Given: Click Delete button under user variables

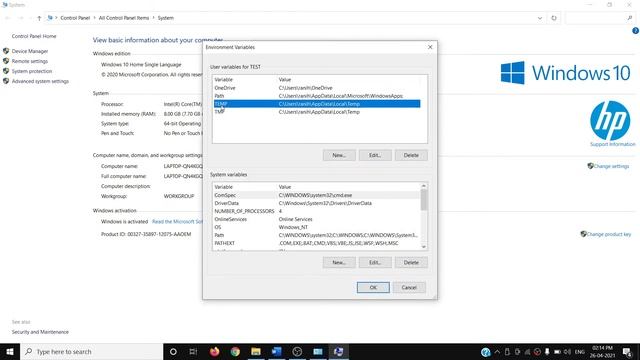Looking at the screenshot, I should (x=411, y=155).
